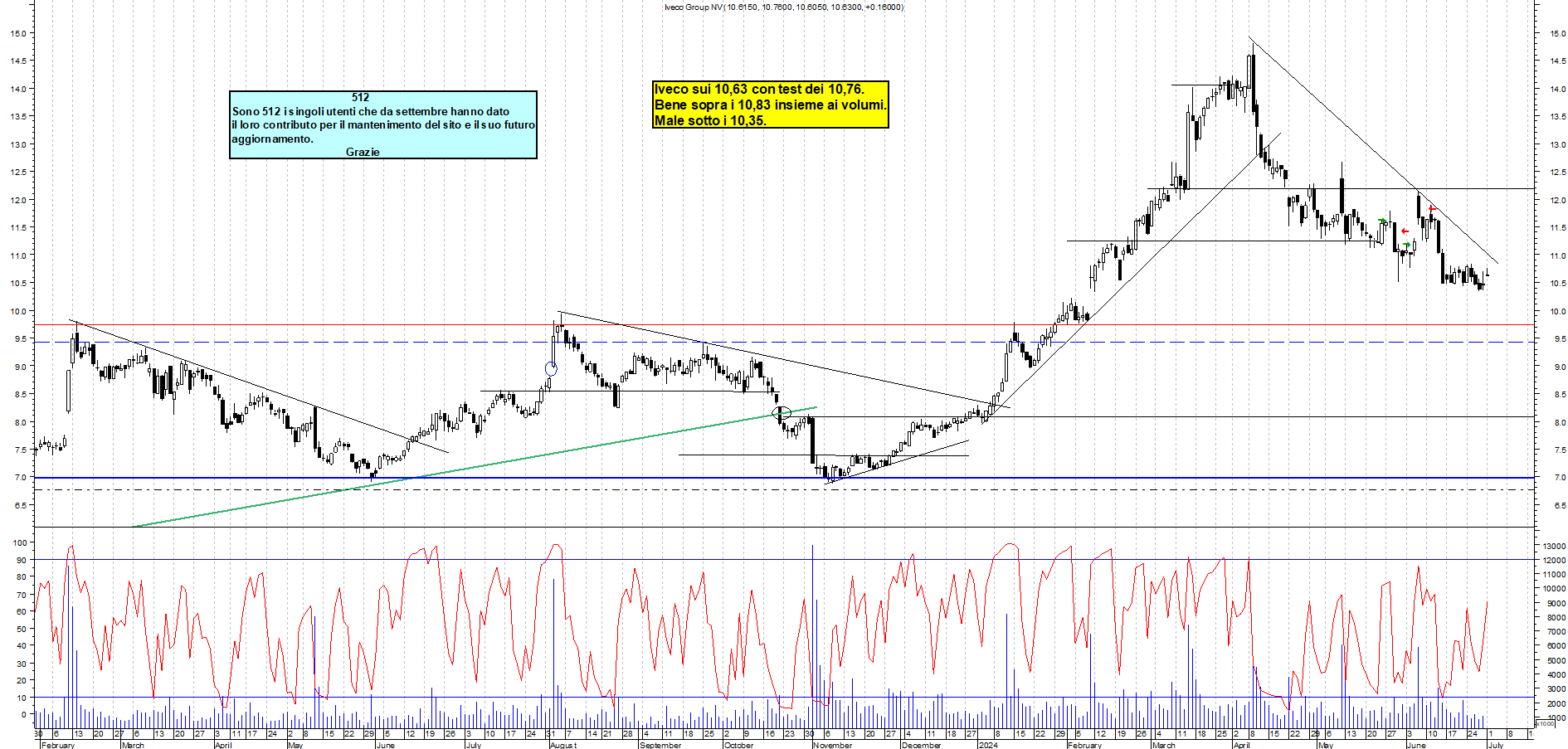Click the 'Grazie' text in cyan box
This screenshot has width=1568, height=749.
363,152
